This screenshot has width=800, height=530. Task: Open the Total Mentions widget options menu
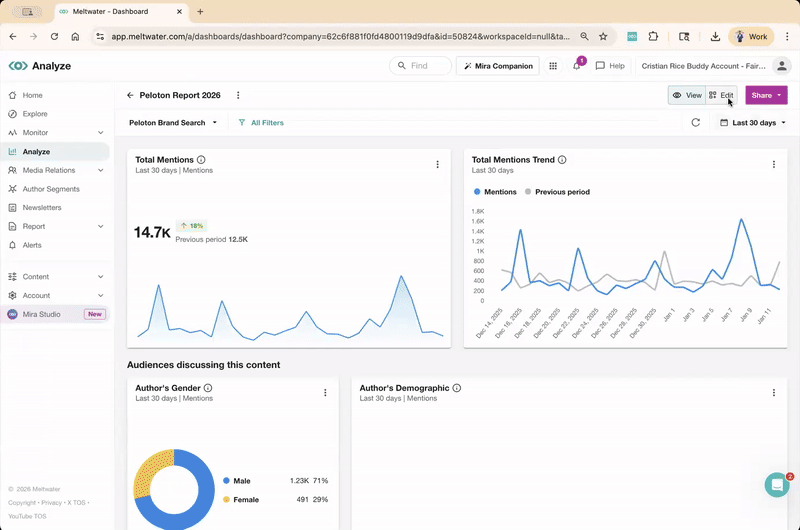pyautogui.click(x=437, y=164)
